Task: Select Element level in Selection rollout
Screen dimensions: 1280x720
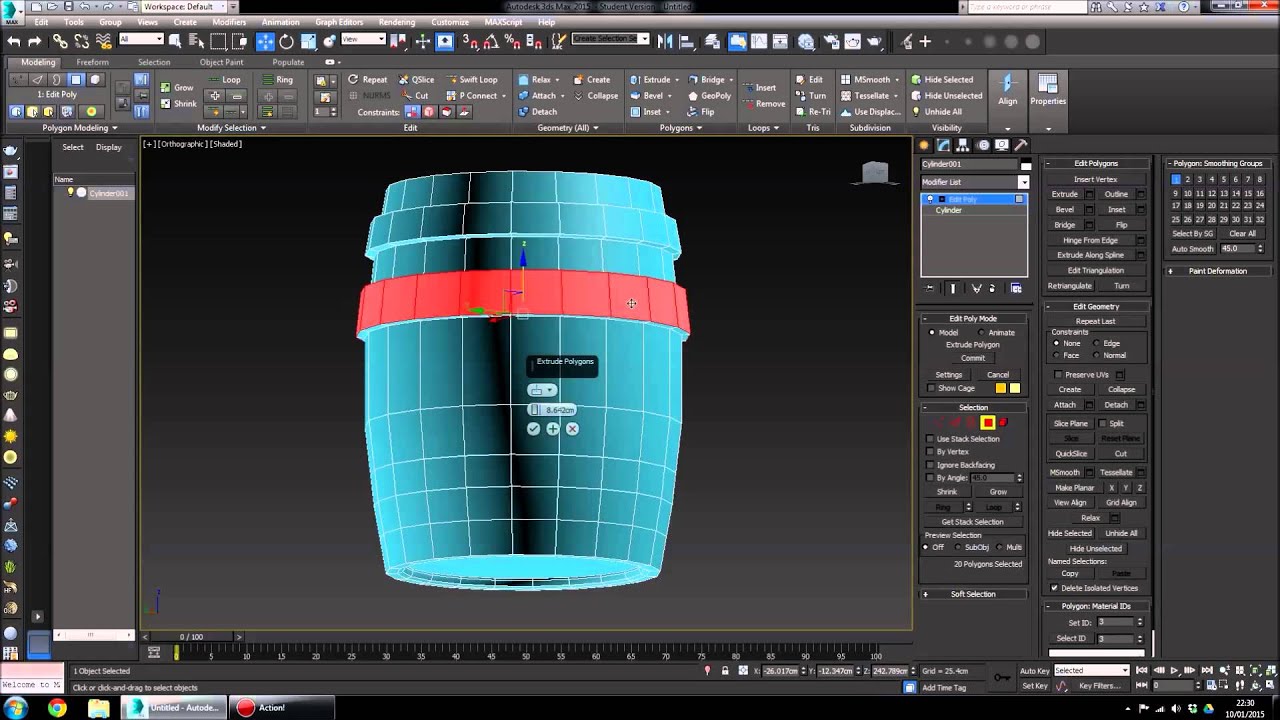Action: [1003, 423]
